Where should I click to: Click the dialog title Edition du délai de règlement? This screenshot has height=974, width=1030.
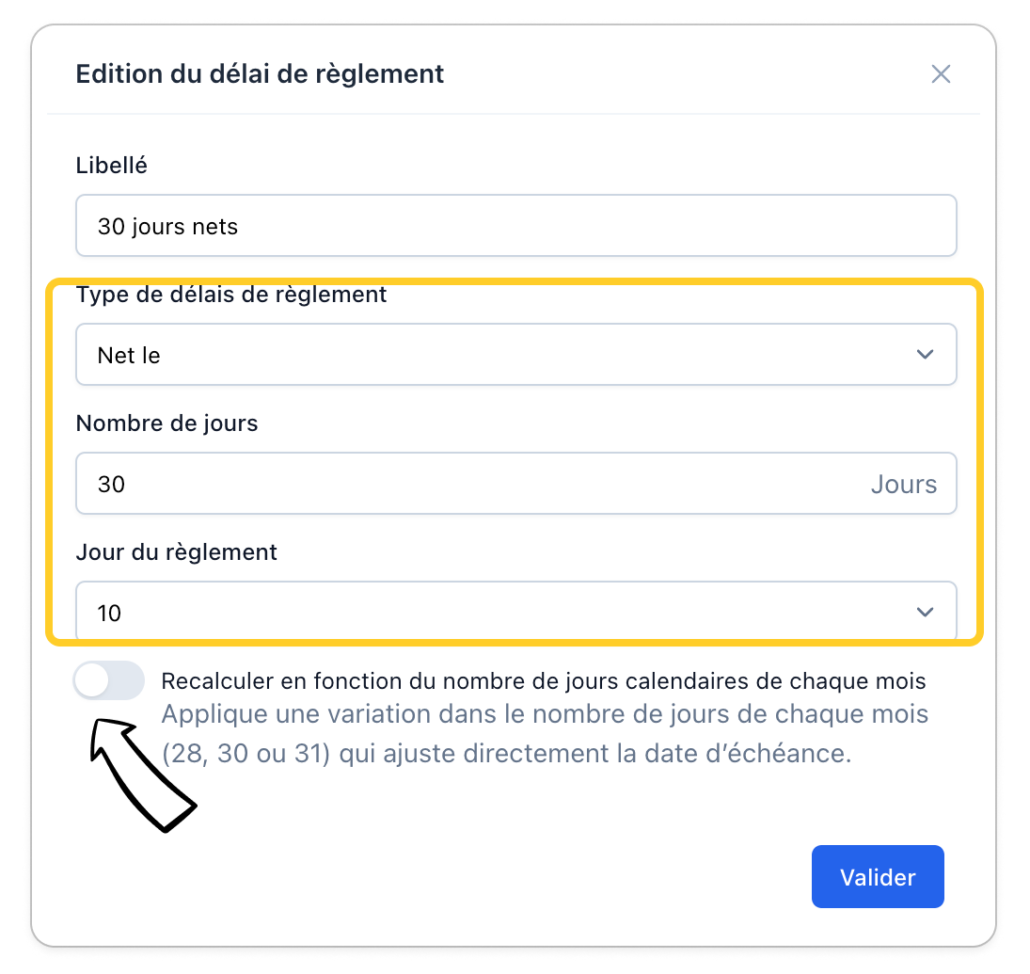tap(260, 74)
